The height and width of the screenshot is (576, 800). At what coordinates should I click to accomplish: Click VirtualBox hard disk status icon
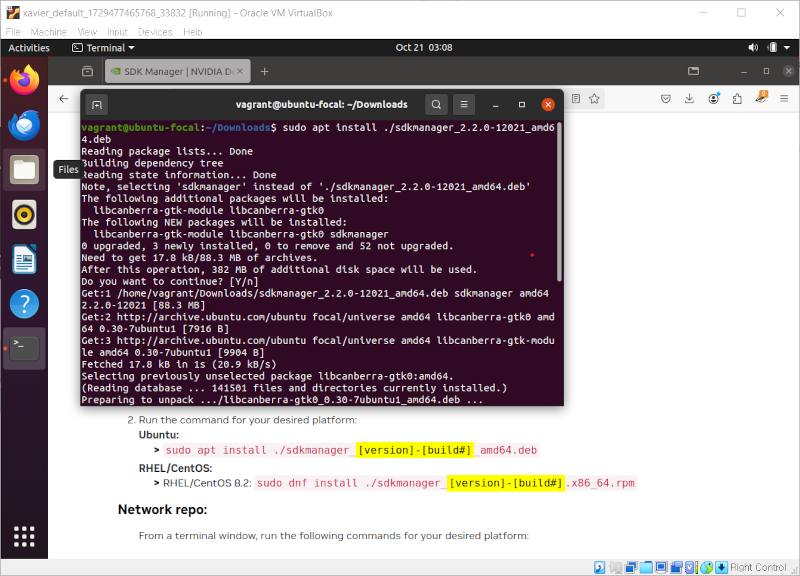click(599, 567)
